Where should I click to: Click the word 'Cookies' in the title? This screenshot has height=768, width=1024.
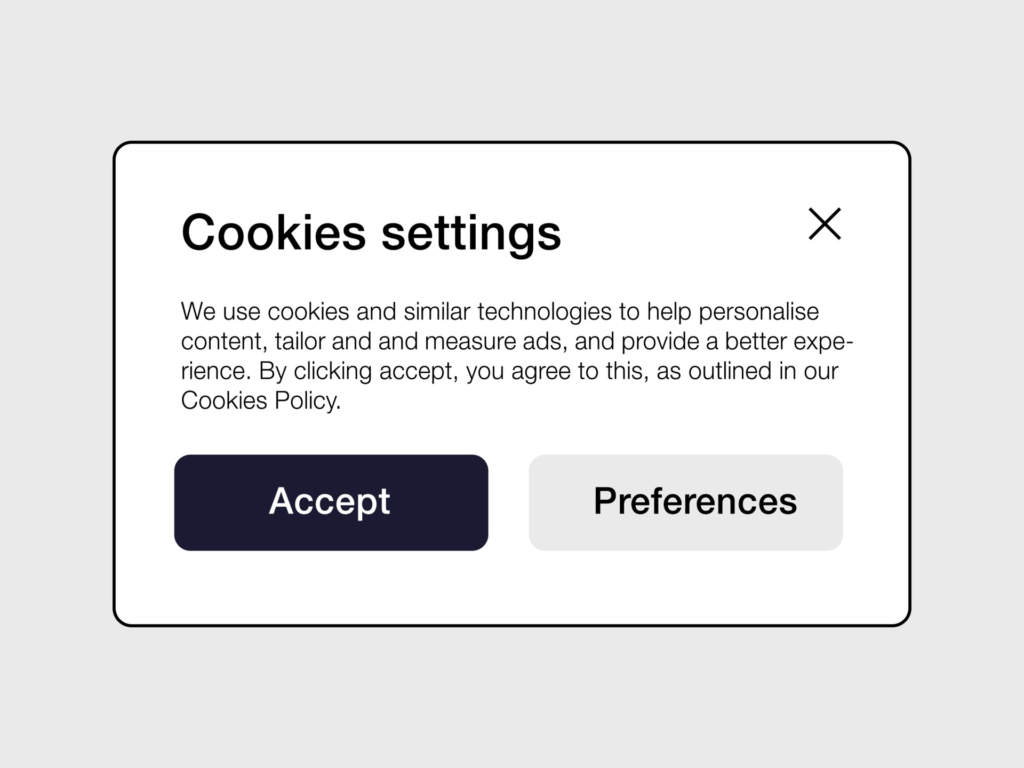click(x=274, y=232)
